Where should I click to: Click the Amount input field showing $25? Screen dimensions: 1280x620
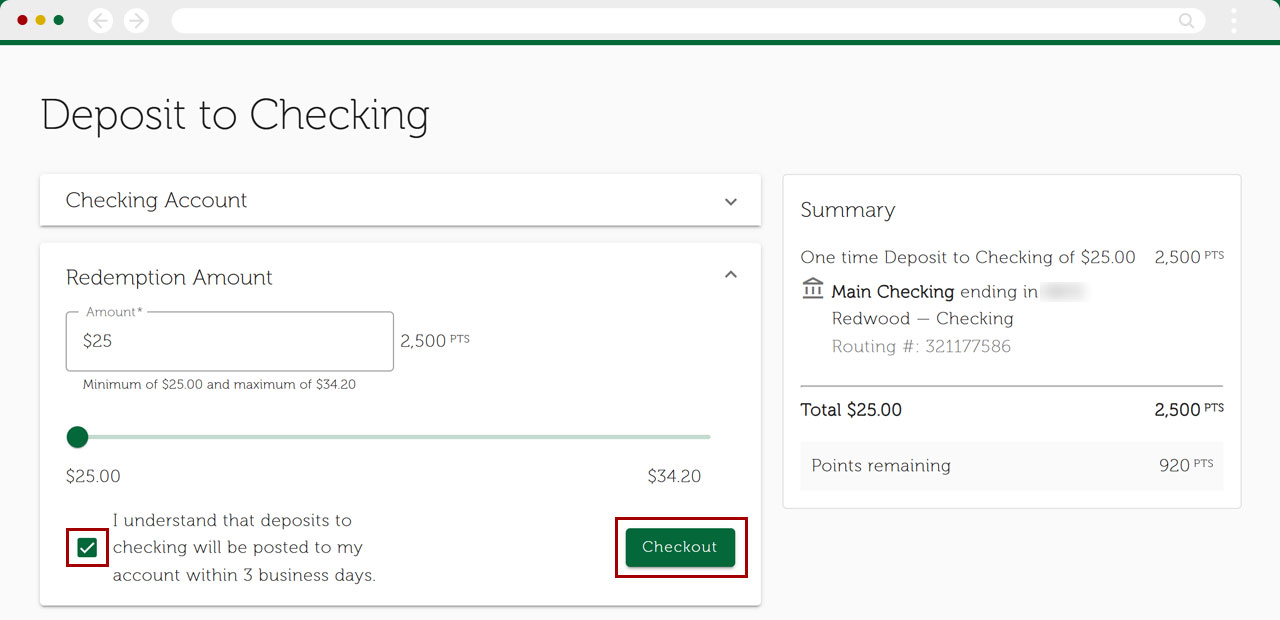[230, 341]
